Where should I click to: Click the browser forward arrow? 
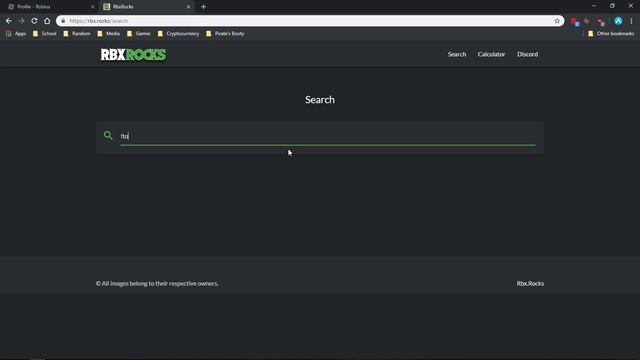pyautogui.click(x=21, y=21)
